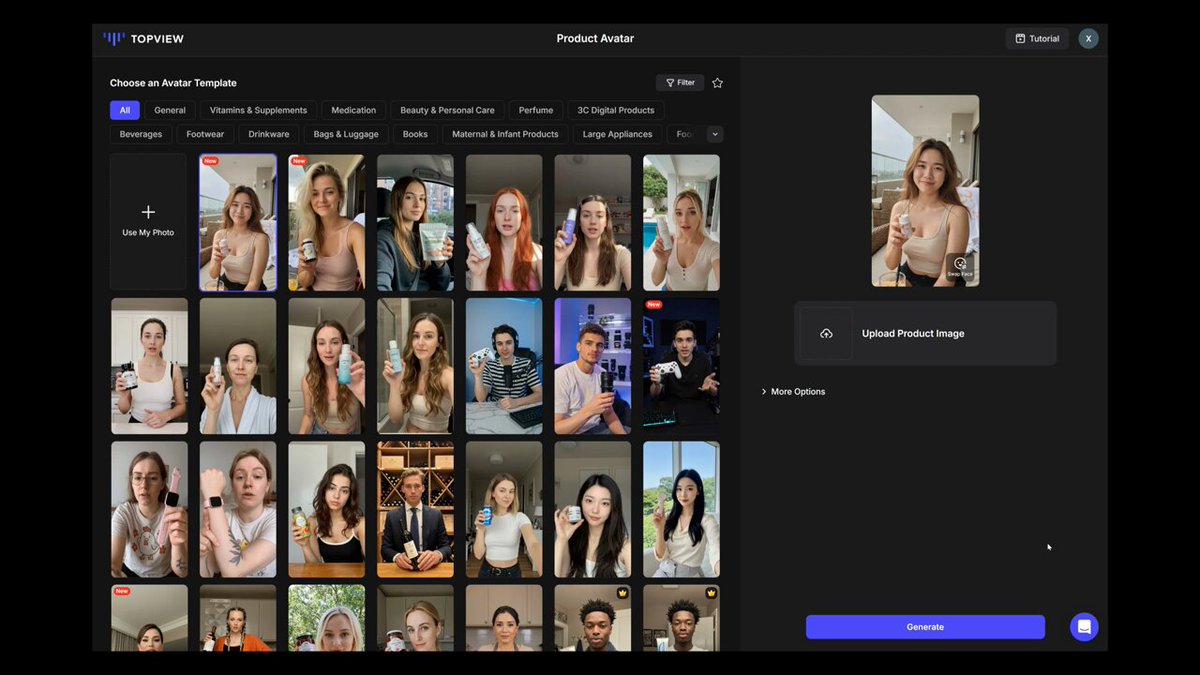Click the Generate button
The height and width of the screenshot is (675, 1200).
pyautogui.click(x=925, y=627)
